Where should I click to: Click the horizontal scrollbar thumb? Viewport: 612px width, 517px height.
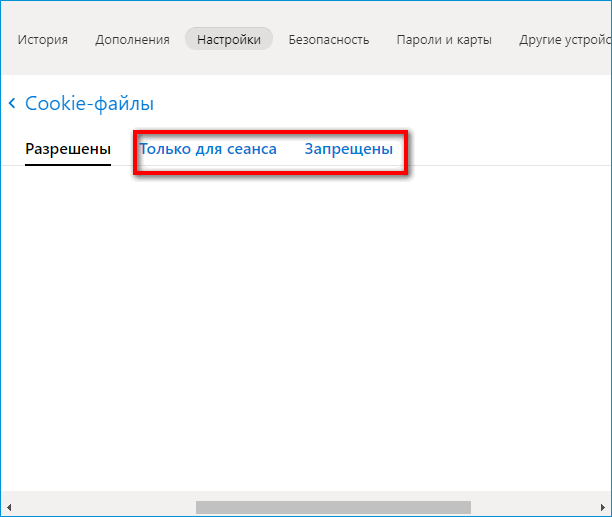[x=332, y=507]
